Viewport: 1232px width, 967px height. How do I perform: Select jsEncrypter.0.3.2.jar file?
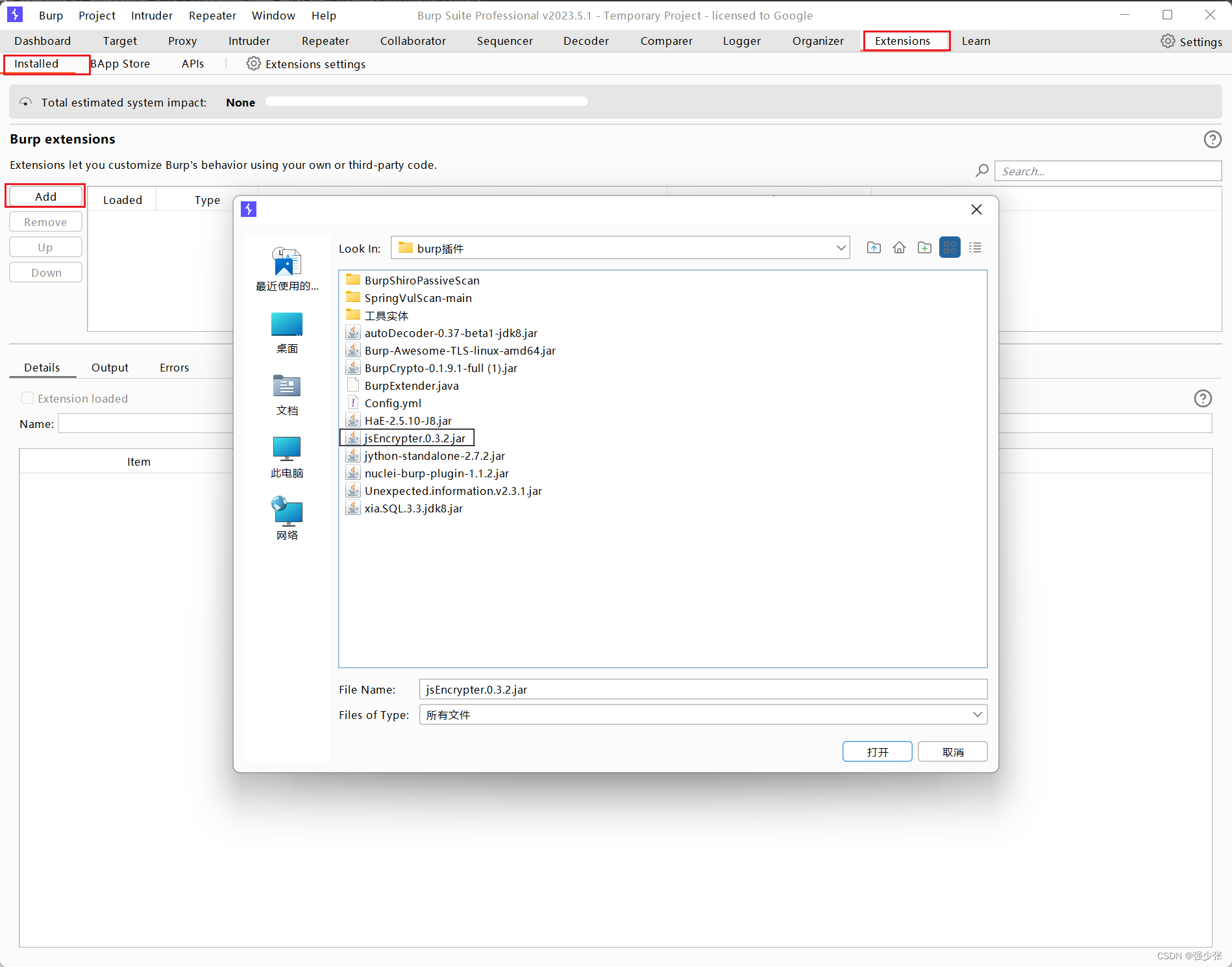click(x=407, y=438)
